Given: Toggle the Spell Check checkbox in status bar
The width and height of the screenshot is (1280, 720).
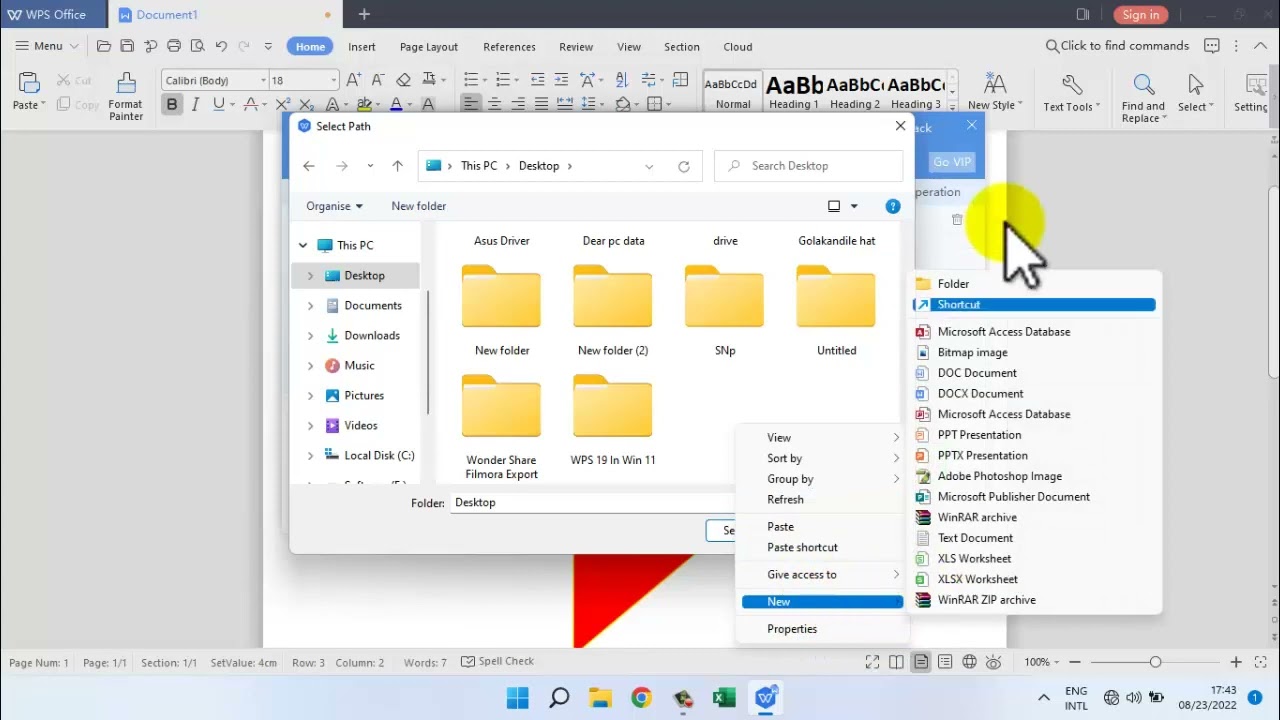Looking at the screenshot, I should tap(468, 661).
